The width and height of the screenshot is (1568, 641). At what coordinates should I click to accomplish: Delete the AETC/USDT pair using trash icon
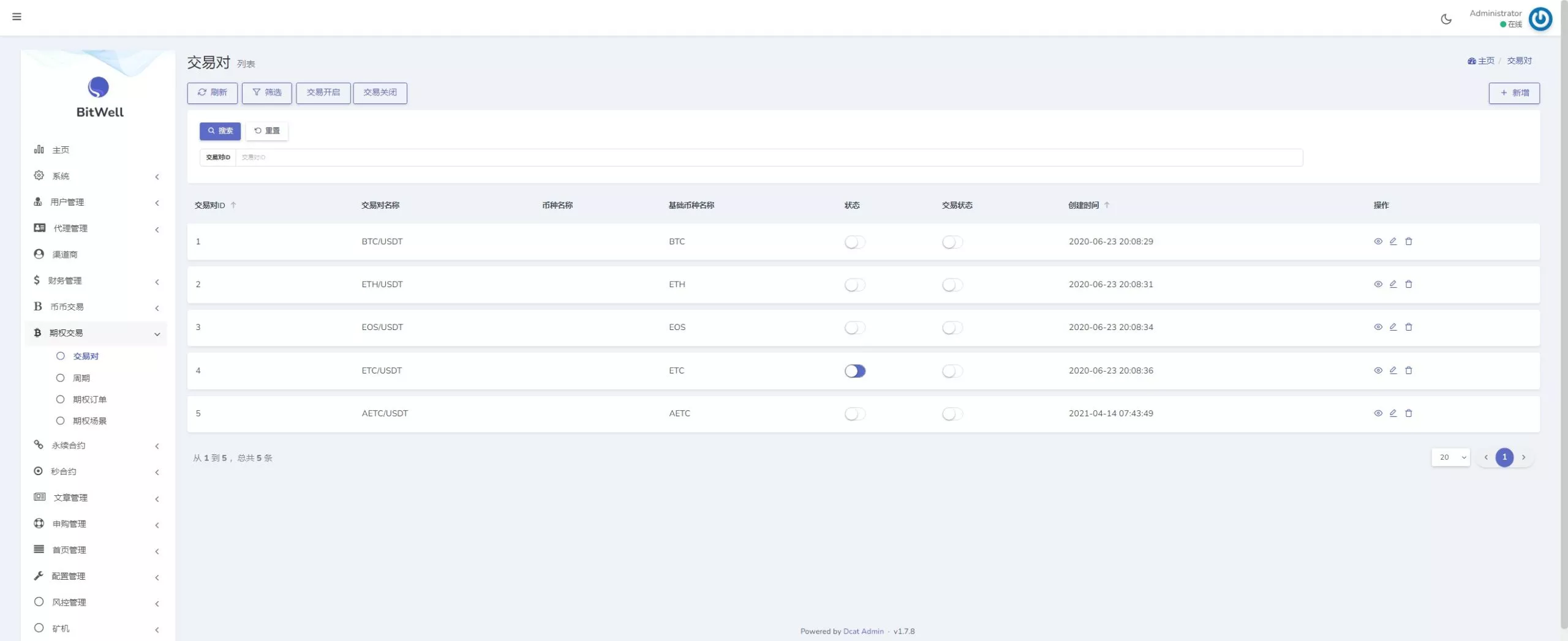click(x=1408, y=413)
